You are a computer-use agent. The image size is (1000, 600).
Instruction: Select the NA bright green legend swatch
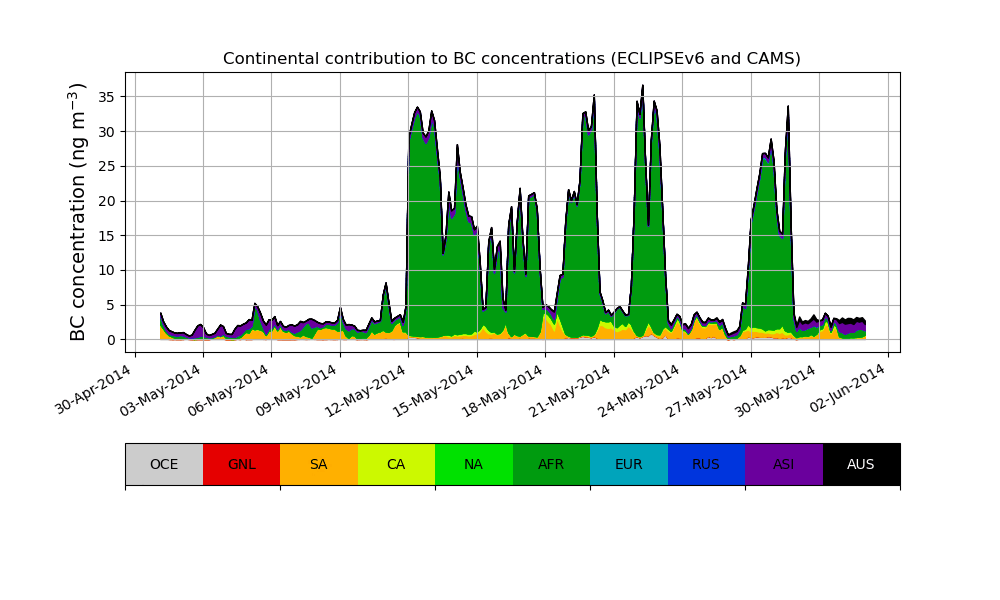[474, 464]
